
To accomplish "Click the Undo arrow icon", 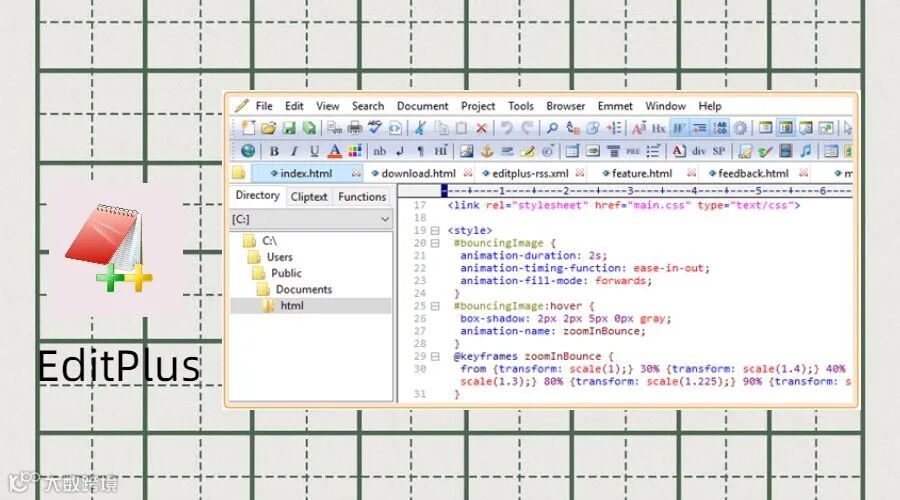I will click(506, 127).
